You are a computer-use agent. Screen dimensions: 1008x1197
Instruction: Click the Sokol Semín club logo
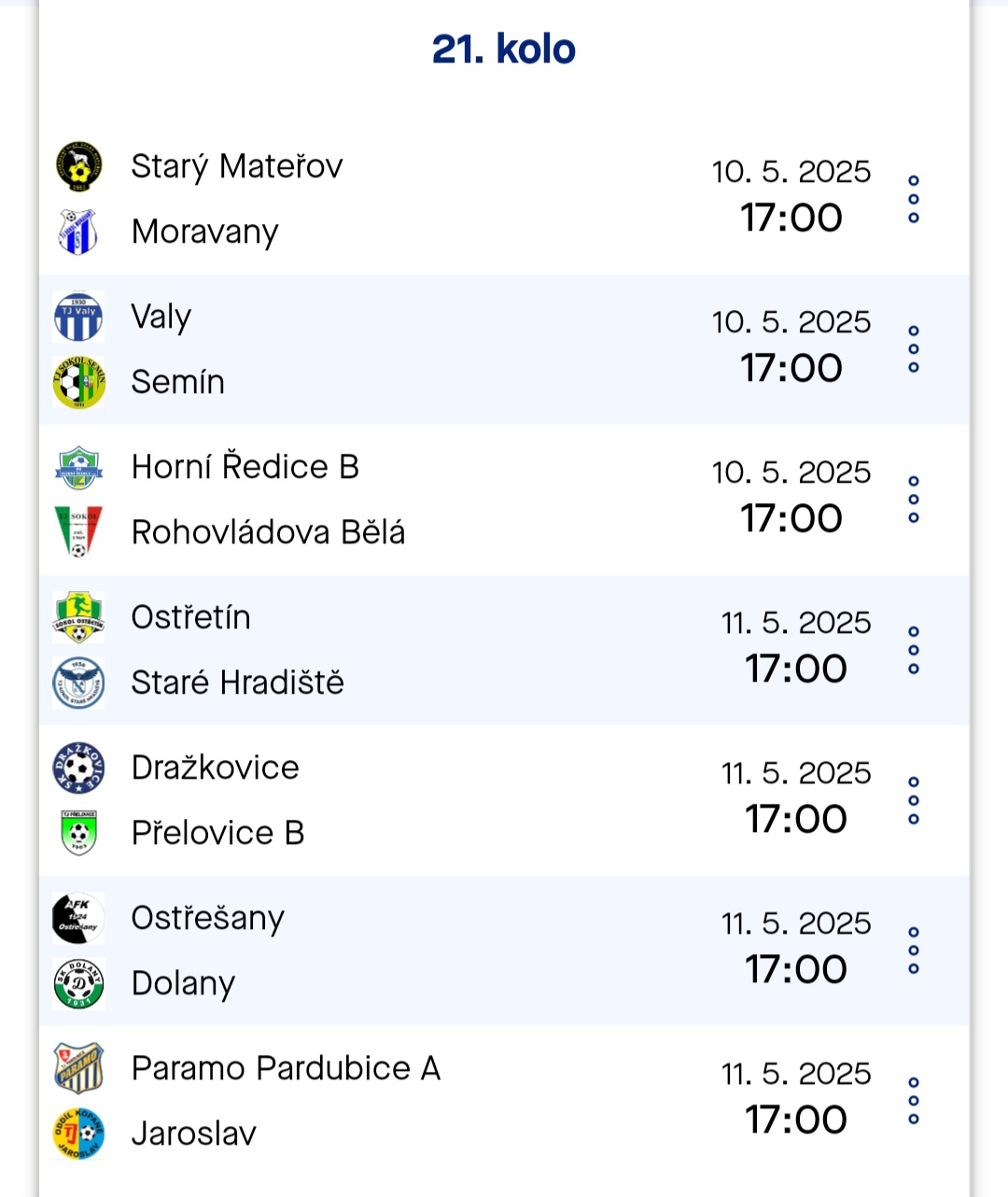78,382
